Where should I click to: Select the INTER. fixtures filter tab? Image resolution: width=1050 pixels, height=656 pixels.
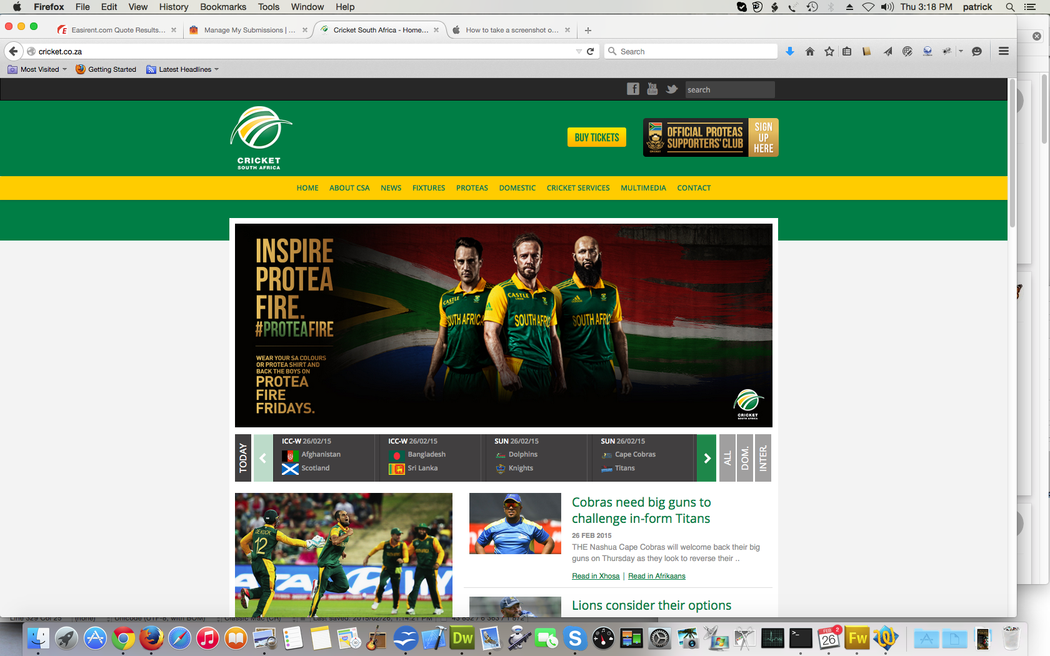click(763, 458)
